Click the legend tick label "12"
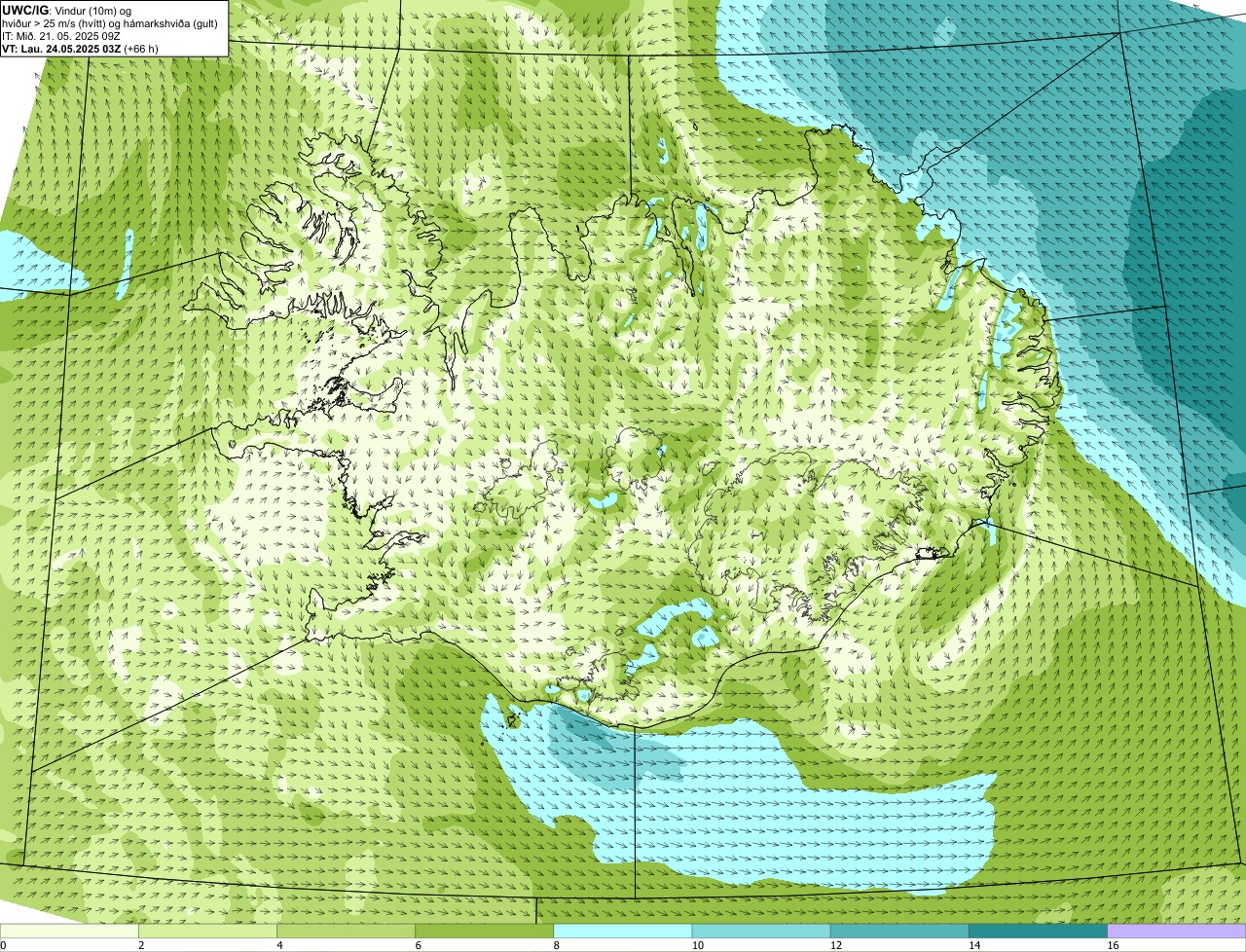Image resolution: width=1246 pixels, height=952 pixels. point(835,945)
